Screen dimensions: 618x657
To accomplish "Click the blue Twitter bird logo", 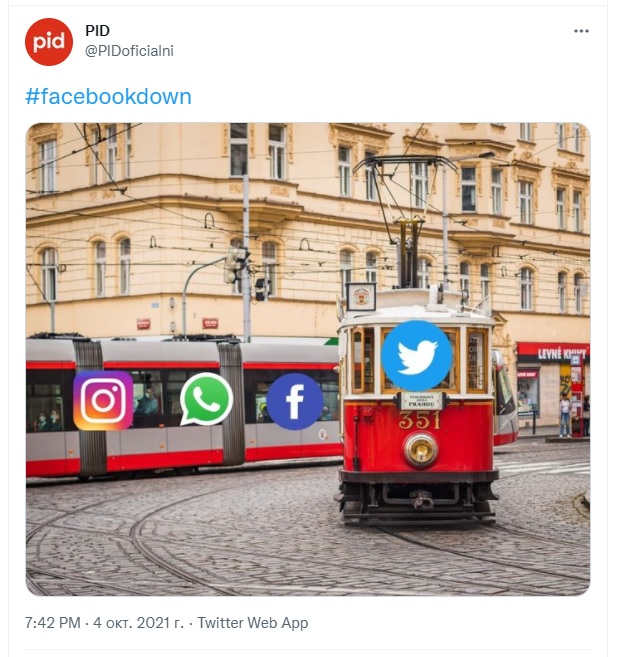I will point(416,355).
